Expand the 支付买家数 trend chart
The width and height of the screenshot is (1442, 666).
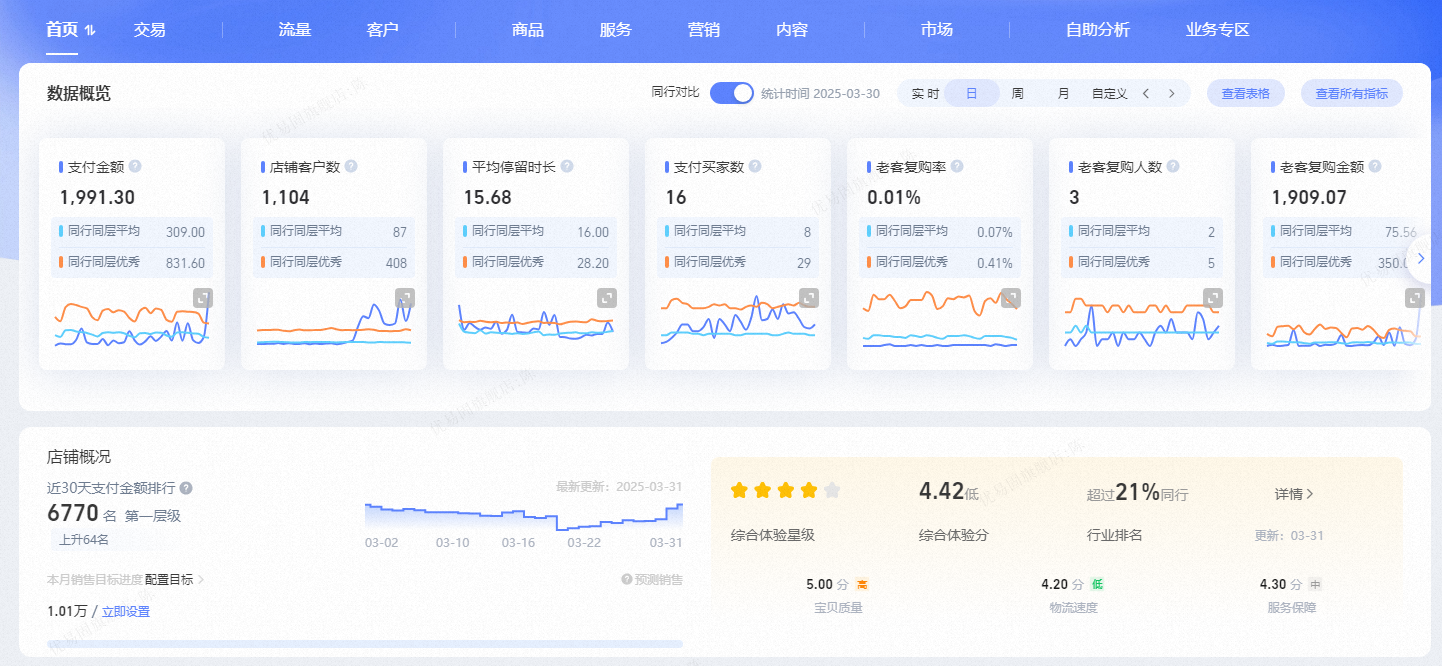tap(809, 298)
